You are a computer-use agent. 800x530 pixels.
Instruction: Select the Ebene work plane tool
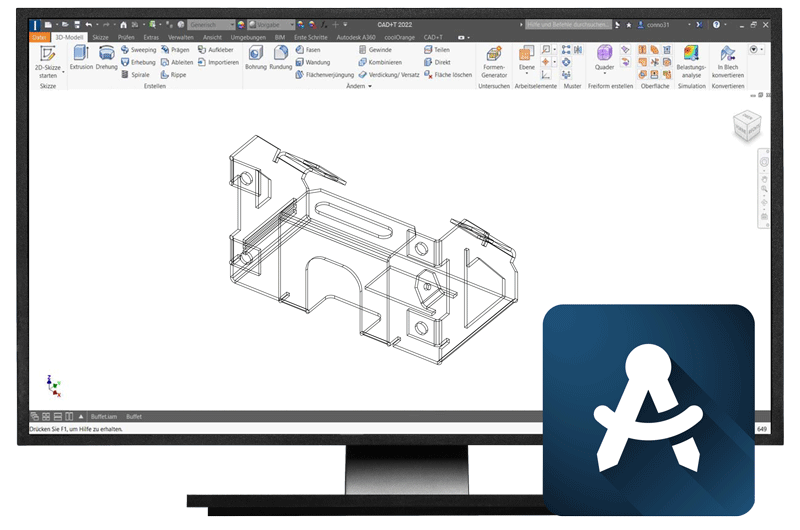pos(527,57)
